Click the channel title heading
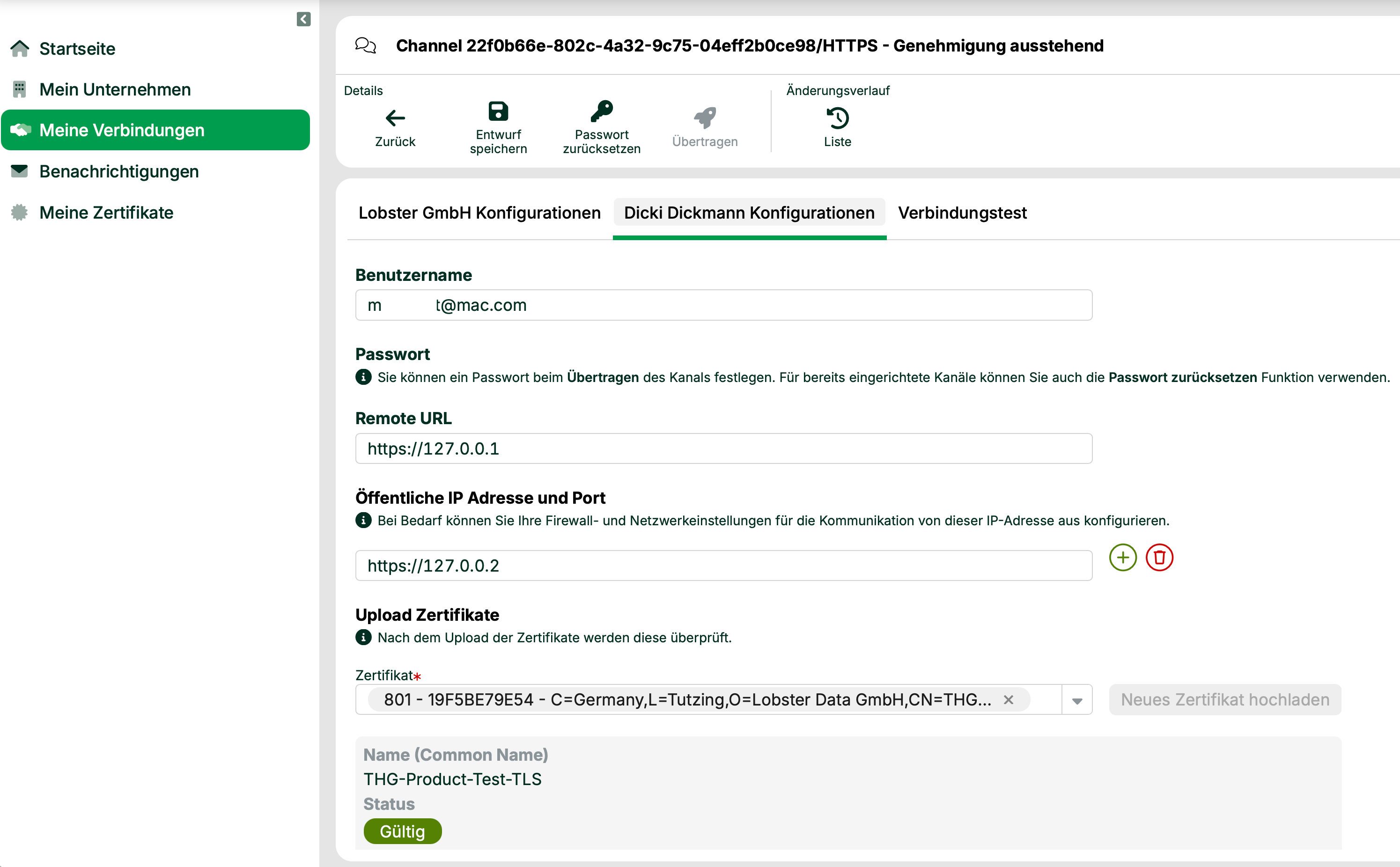This screenshot has width=1400, height=867. [750, 45]
